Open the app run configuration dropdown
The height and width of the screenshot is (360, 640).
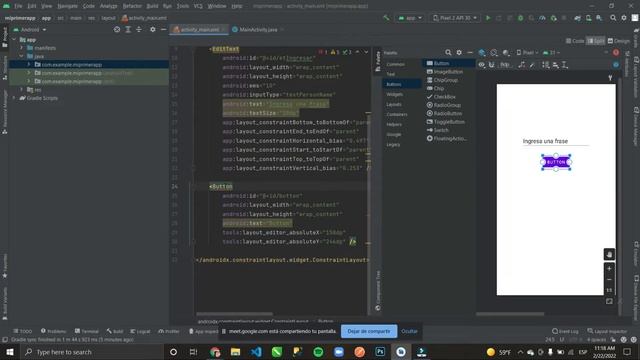coord(410,18)
